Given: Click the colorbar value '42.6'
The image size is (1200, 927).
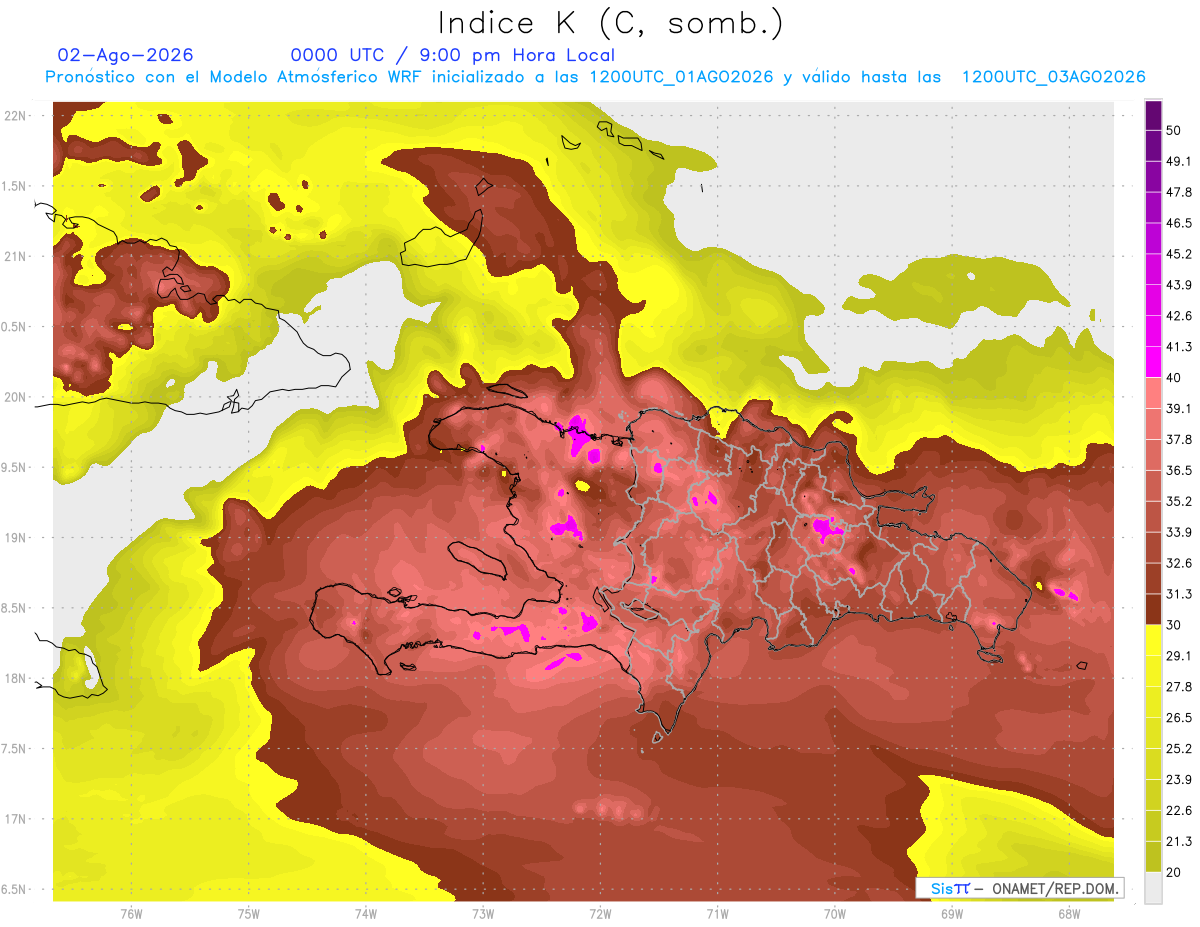Looking at the screenshot, I should 1179,316.
